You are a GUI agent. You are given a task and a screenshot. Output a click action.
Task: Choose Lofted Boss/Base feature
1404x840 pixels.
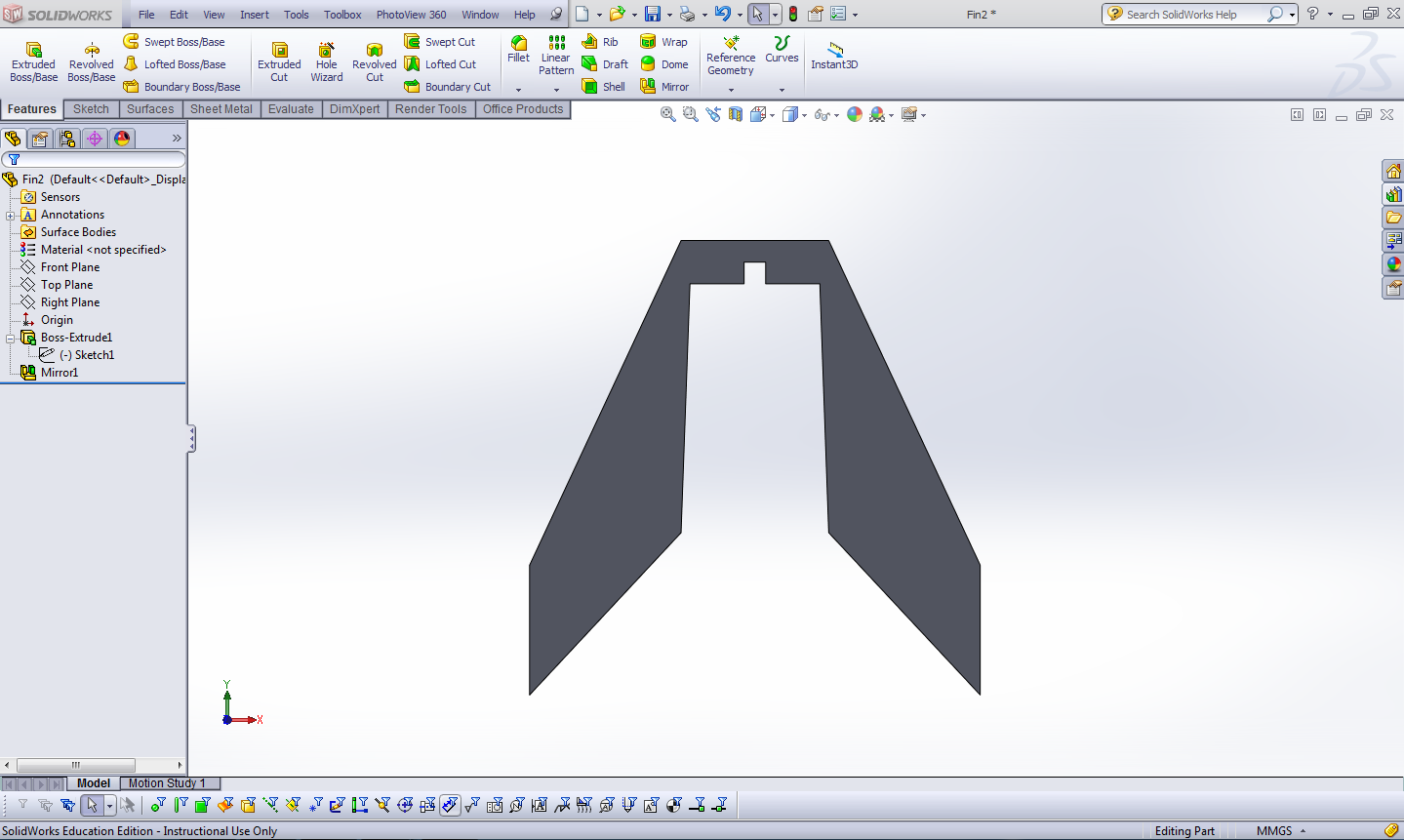(x=174, y=64)
